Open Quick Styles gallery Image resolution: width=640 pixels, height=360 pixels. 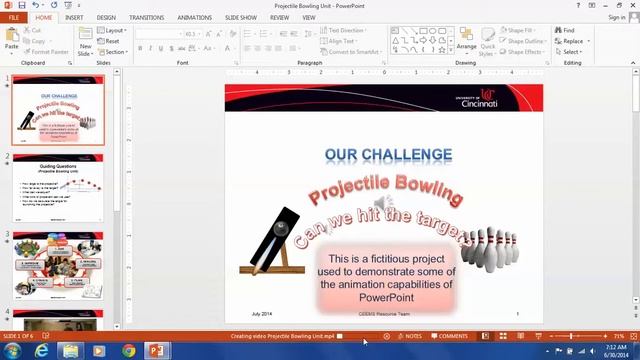[487, 42]
